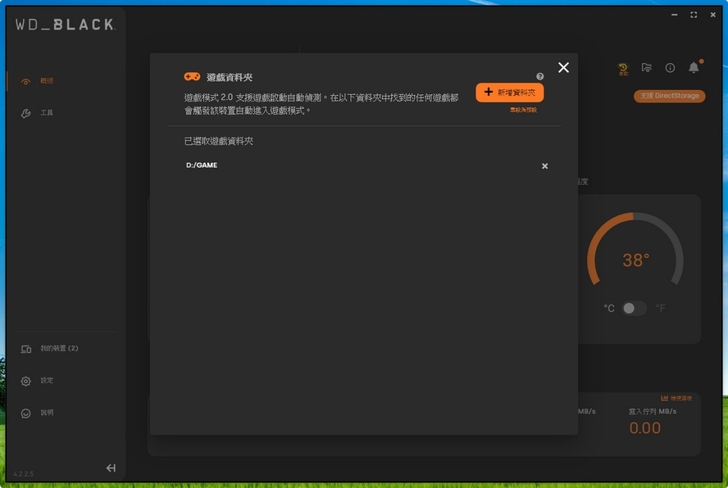This screenshot has height=488, width=728.
Task: Open the help question mark icon
Action: point(540,76)
